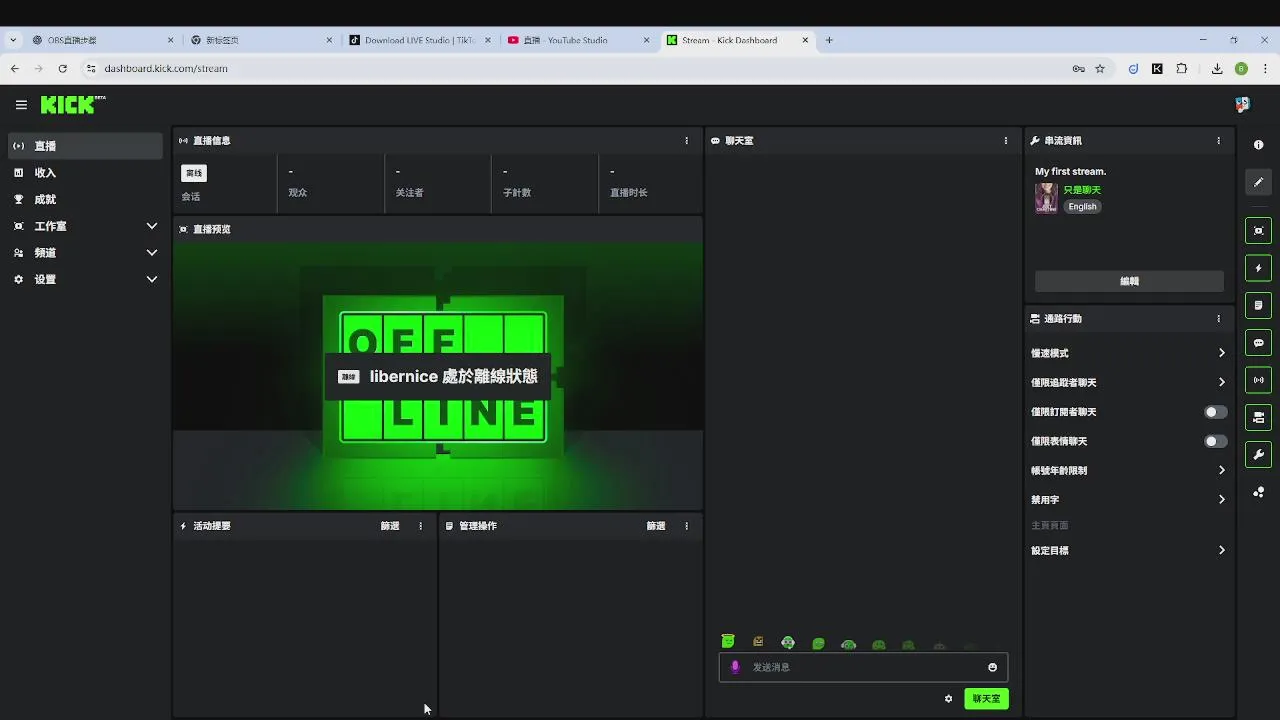
Task: Toggle 僅限訂閱者聊天 switch
Action: click(1215, 412)
